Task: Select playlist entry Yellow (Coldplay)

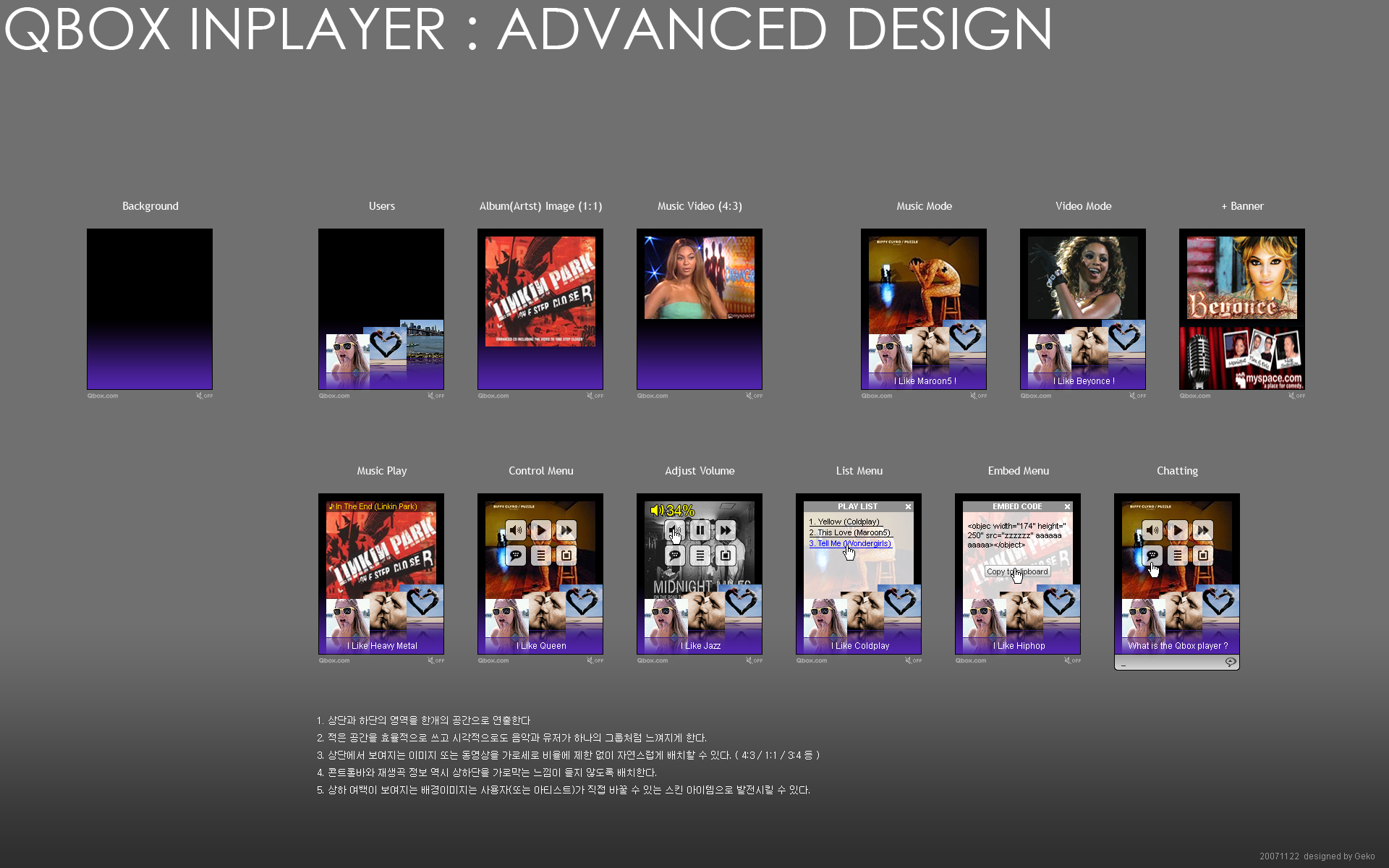Action: 845,522
